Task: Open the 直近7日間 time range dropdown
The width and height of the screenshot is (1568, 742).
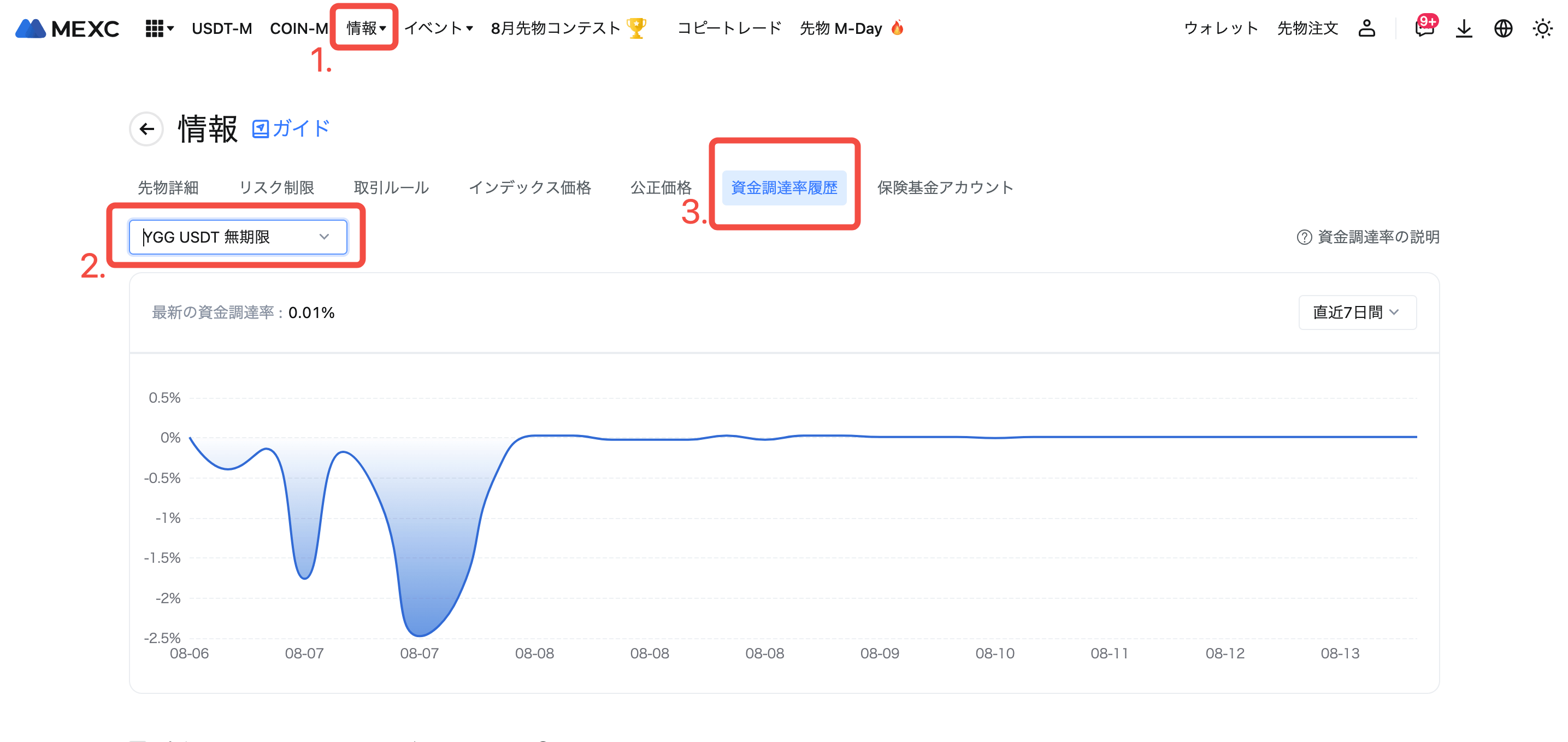Action: (x=1357, y=312)
